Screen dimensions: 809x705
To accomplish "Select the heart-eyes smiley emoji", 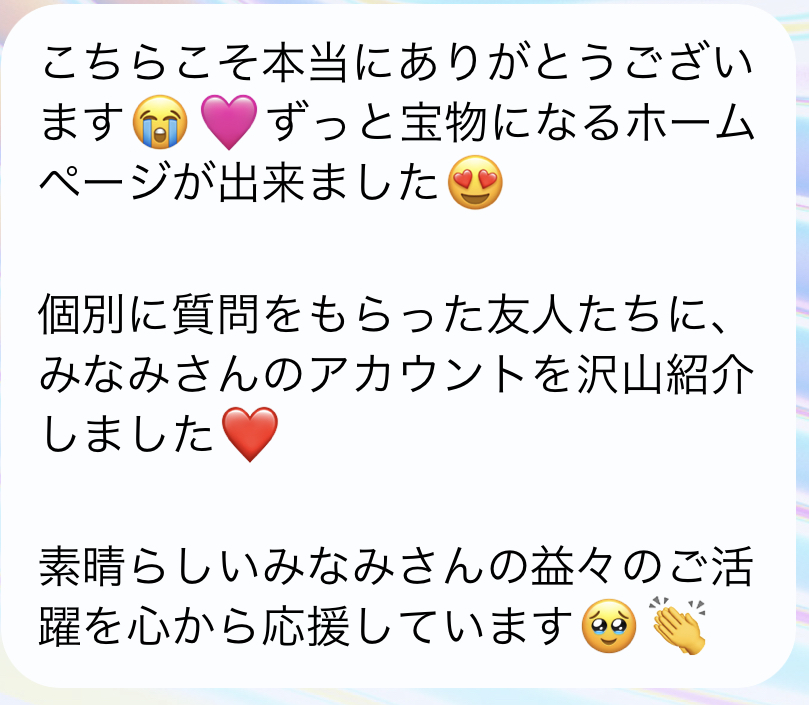I will coord(475,182).
